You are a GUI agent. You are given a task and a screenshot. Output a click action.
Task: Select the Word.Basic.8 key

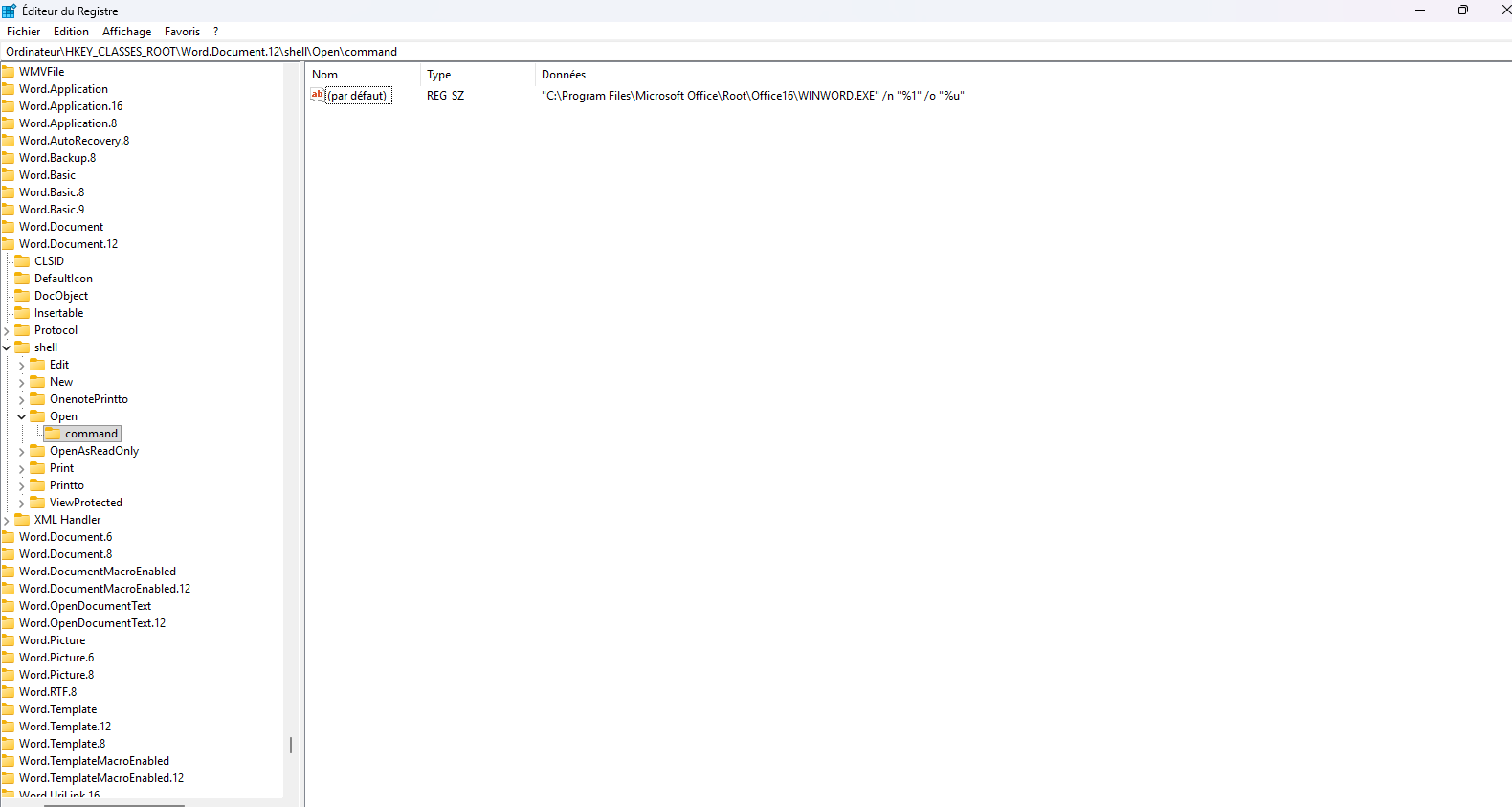pyautogui.click(x=52, y=192)
